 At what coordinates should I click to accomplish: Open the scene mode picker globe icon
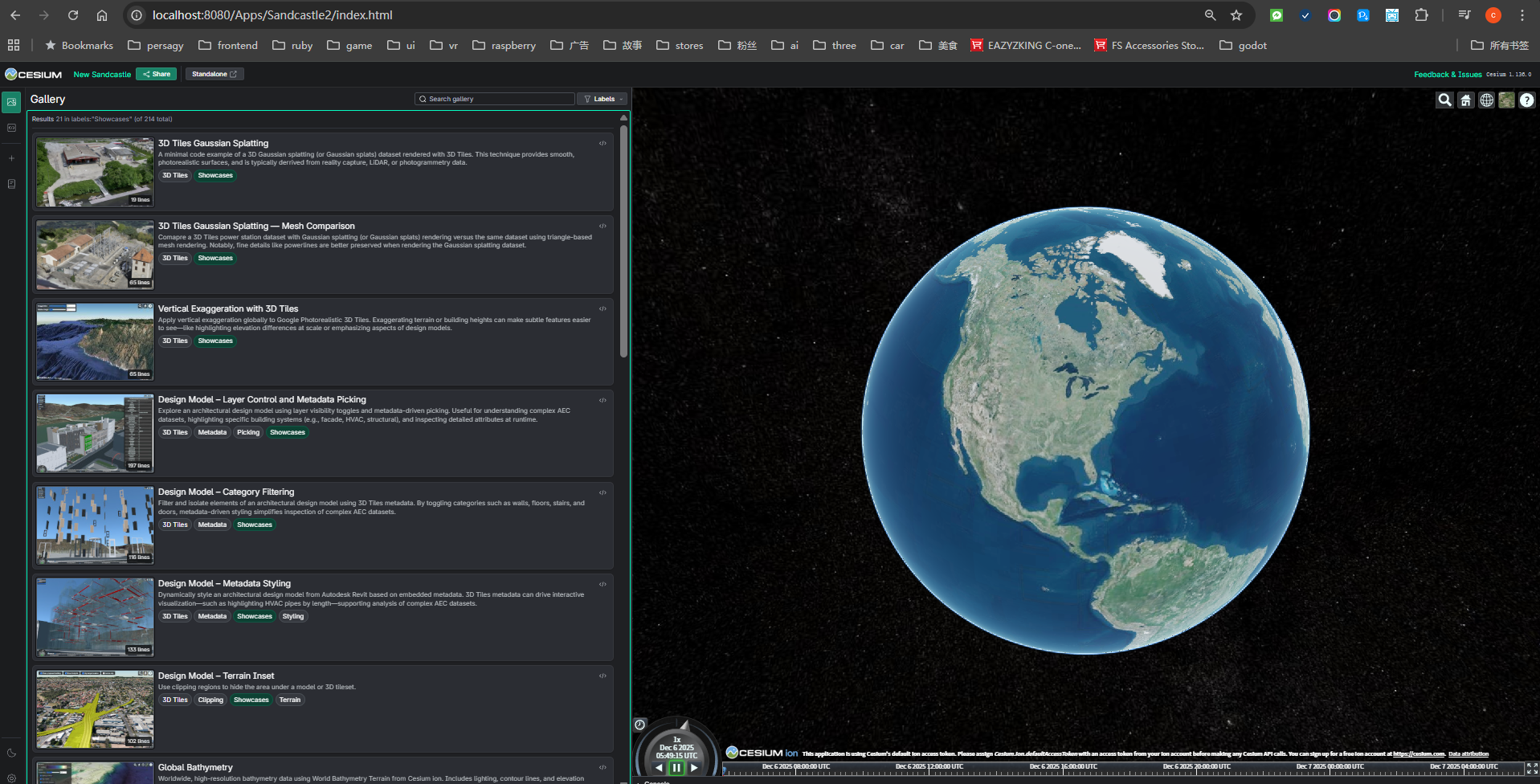pos(1486,100)
